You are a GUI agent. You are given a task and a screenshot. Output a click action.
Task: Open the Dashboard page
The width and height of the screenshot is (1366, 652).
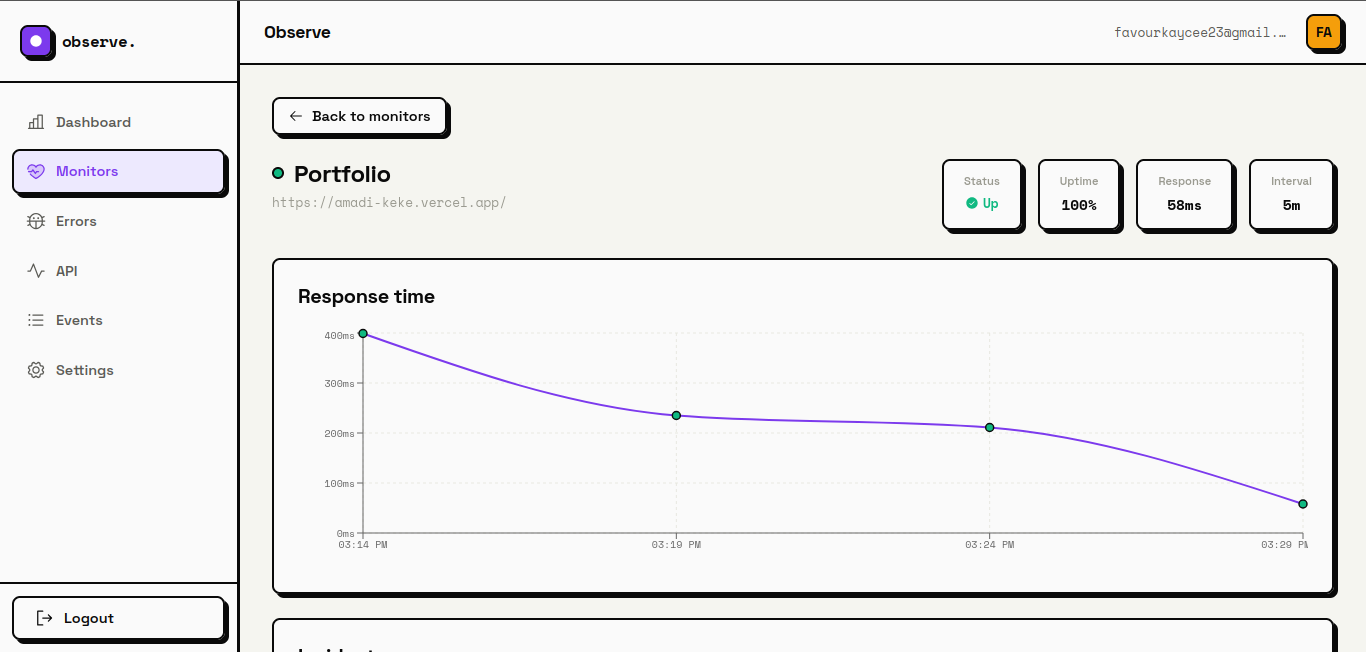coord(119,122)
